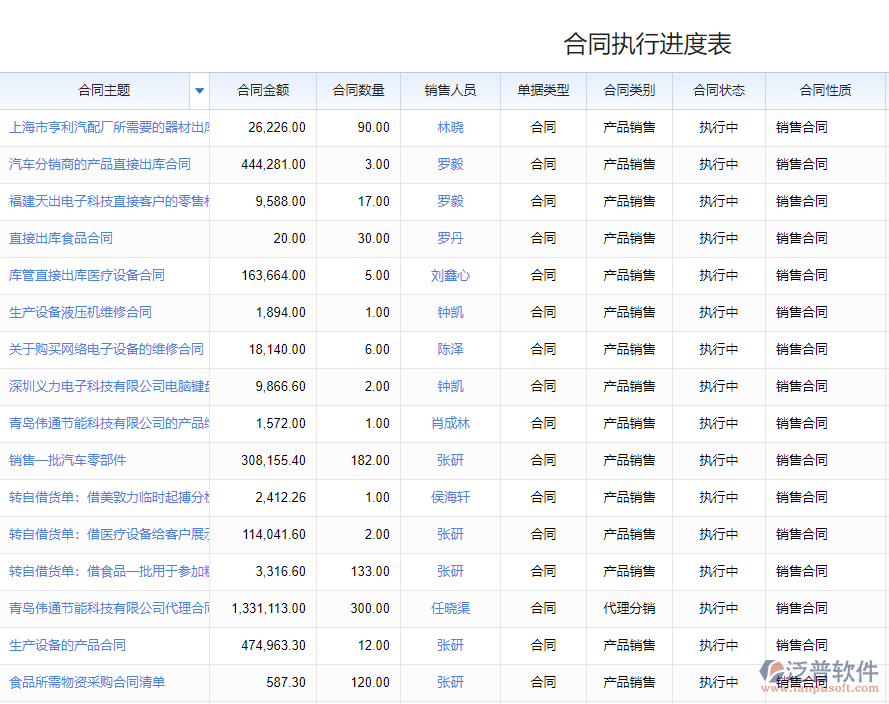View 库管直接出库医疗设备合同 contract details

tap(87, 275)
